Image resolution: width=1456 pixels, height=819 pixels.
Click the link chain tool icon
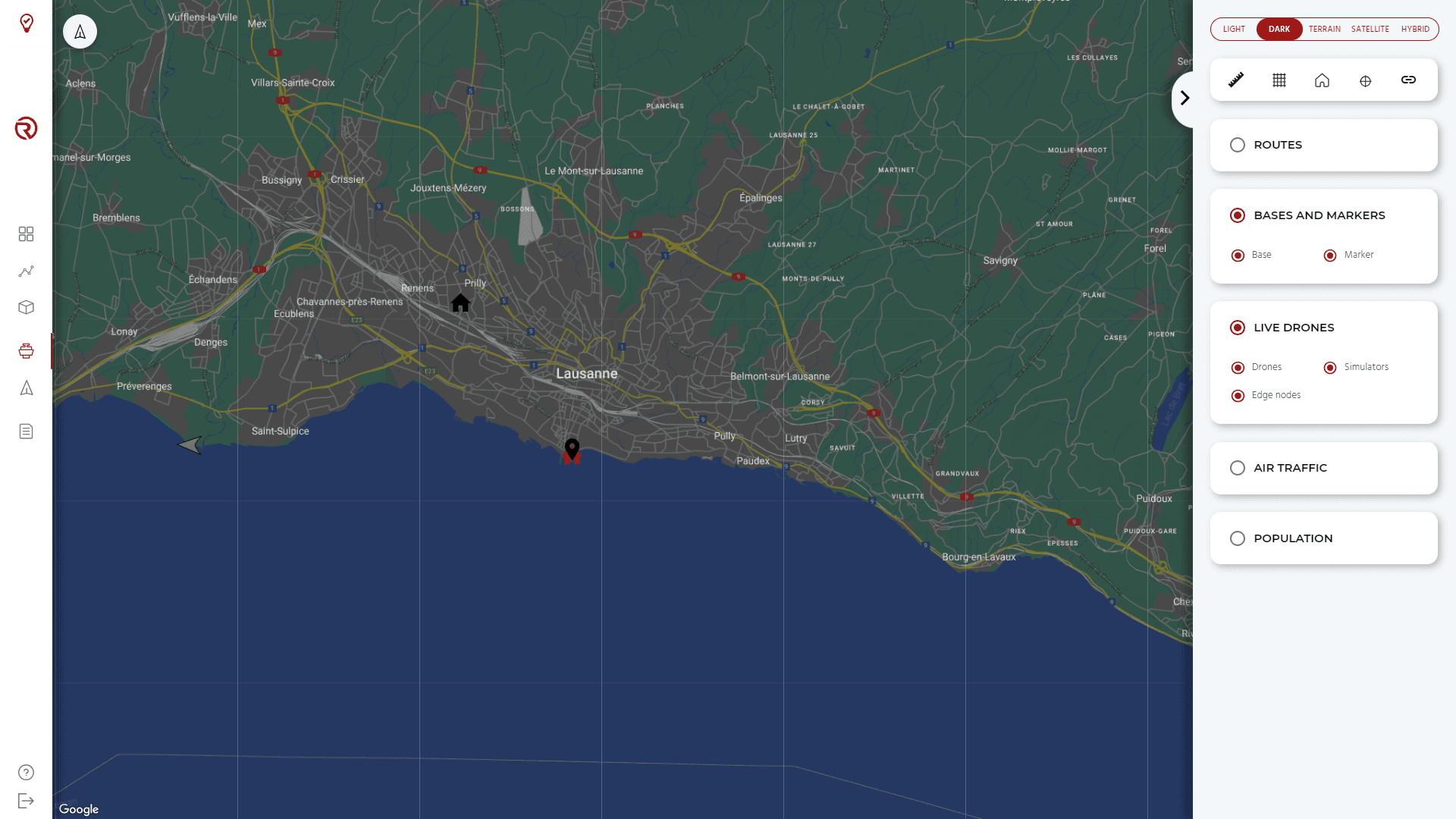click(x=1408, y=80)
